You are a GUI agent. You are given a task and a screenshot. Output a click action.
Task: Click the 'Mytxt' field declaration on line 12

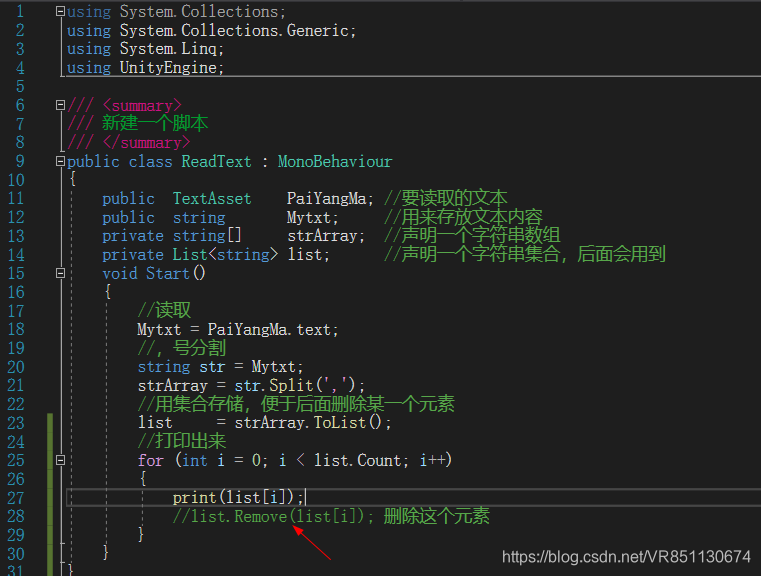pyautogui.click(x=309, y=217)
